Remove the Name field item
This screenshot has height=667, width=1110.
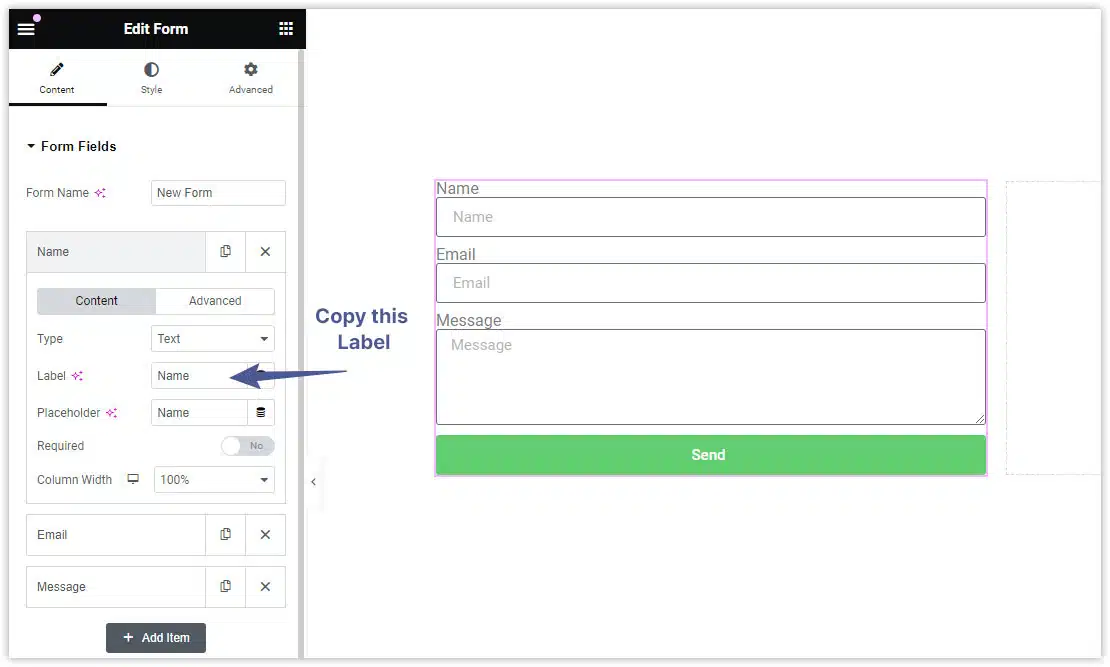(x=265, y=252)
